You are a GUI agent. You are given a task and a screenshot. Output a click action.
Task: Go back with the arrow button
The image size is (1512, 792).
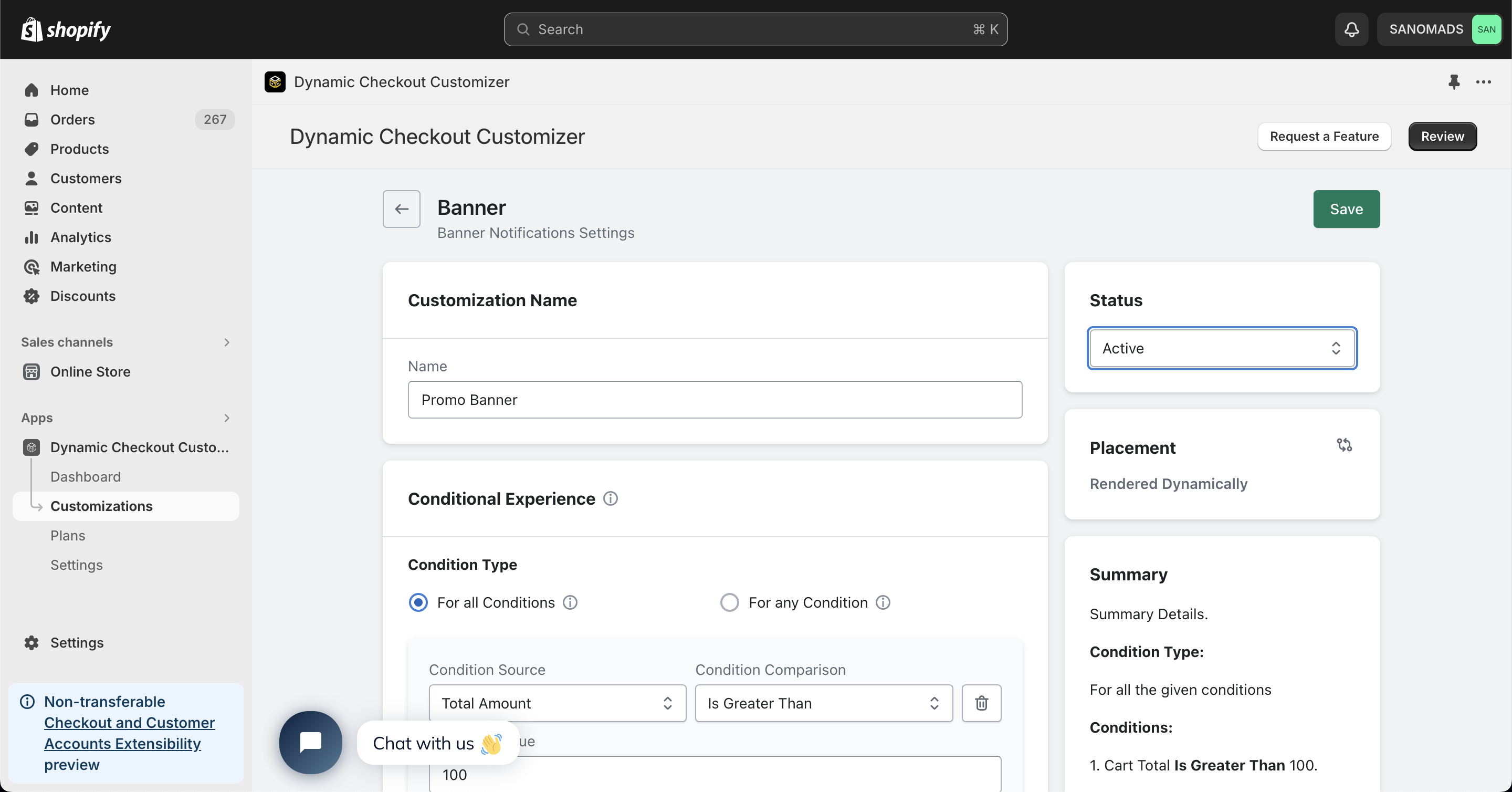coord(402,209)
